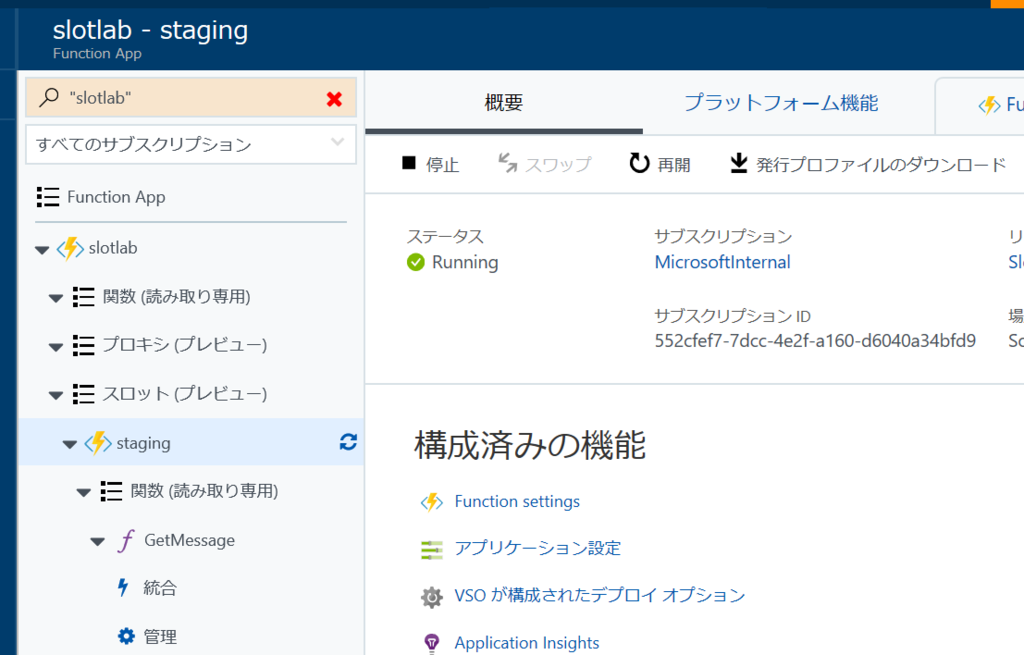1024x655 pixels.
Task: Collapse 関数 (読み取り専用) under staging
Action: point(84,493)
